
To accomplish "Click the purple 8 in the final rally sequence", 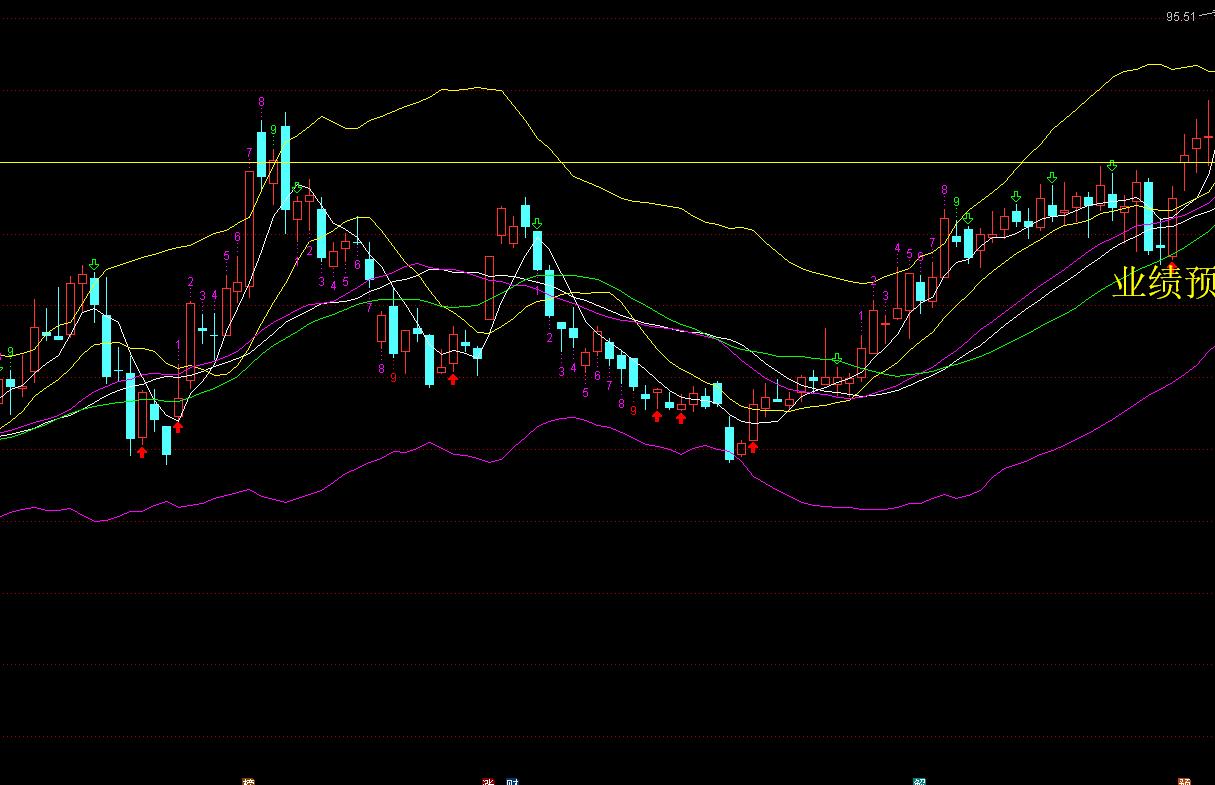I will click(944, 189).
